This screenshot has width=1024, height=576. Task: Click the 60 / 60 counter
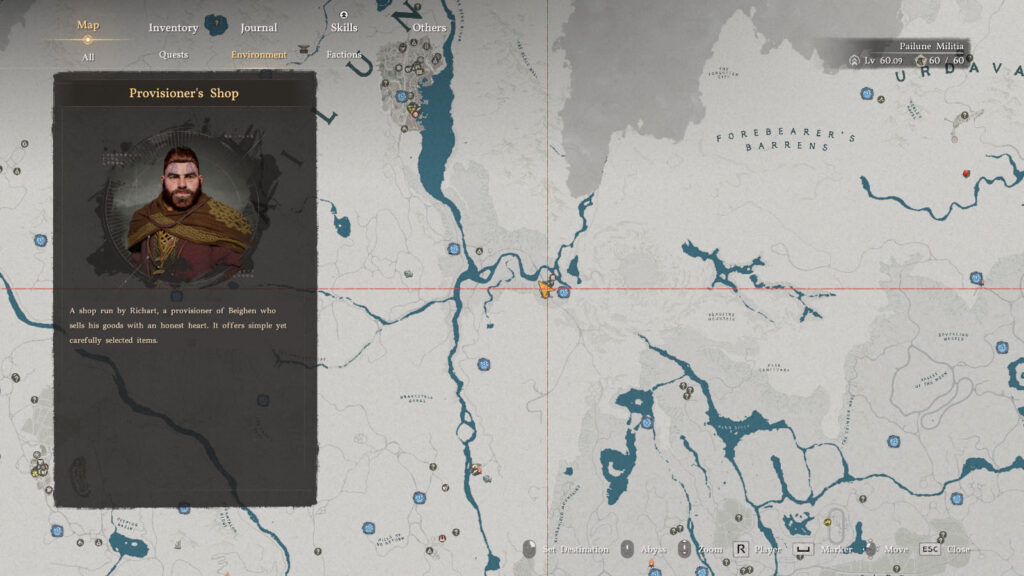click(x=946, y=60)
